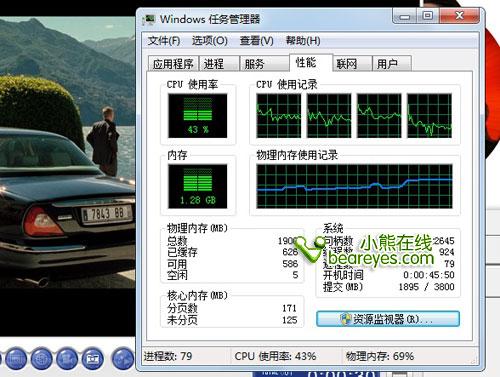
Task: Click the shield icon on 资源监视器 button
Action: coord(346,319)
